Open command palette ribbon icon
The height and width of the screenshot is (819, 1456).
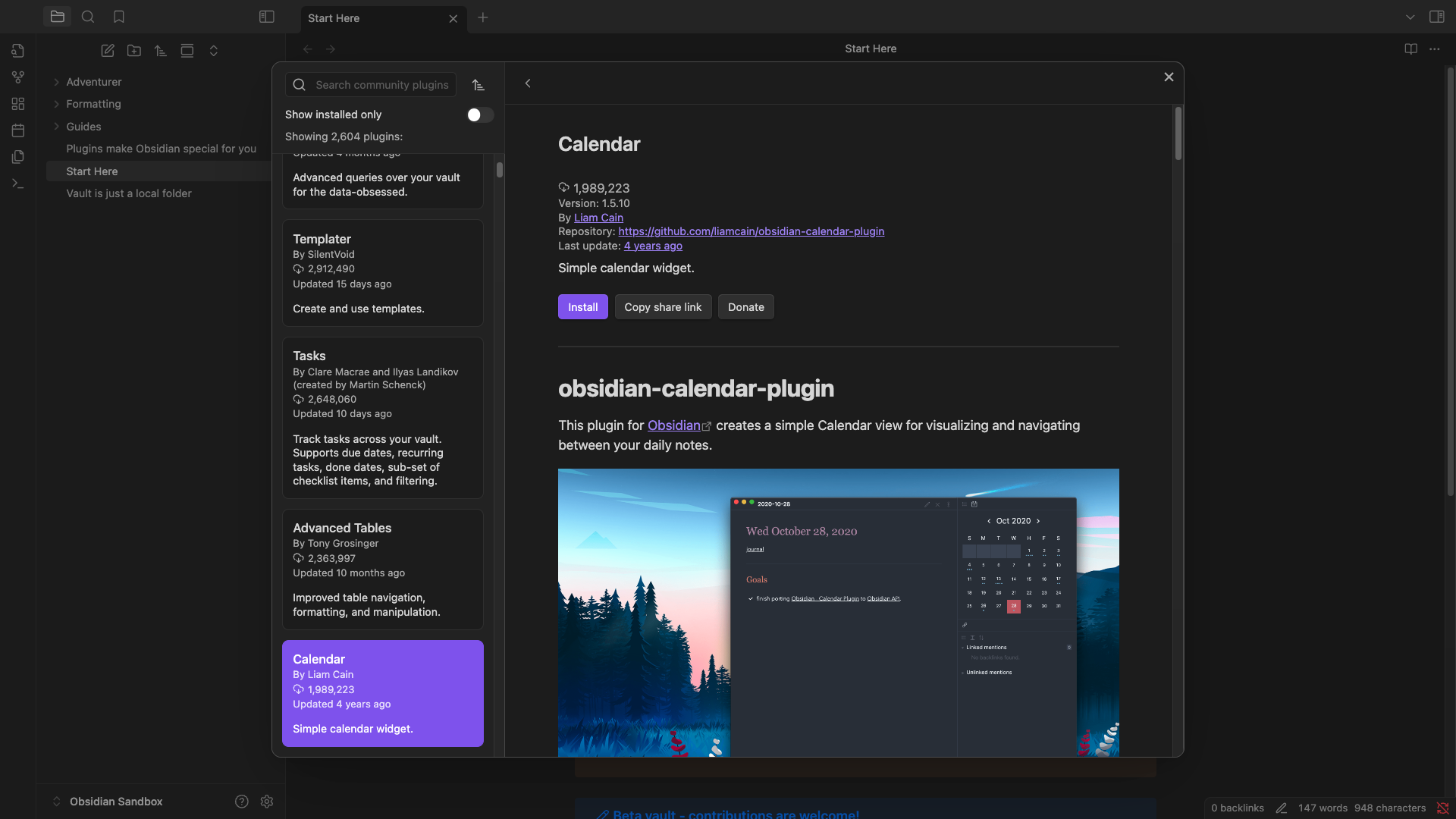(x=18, y=184)
